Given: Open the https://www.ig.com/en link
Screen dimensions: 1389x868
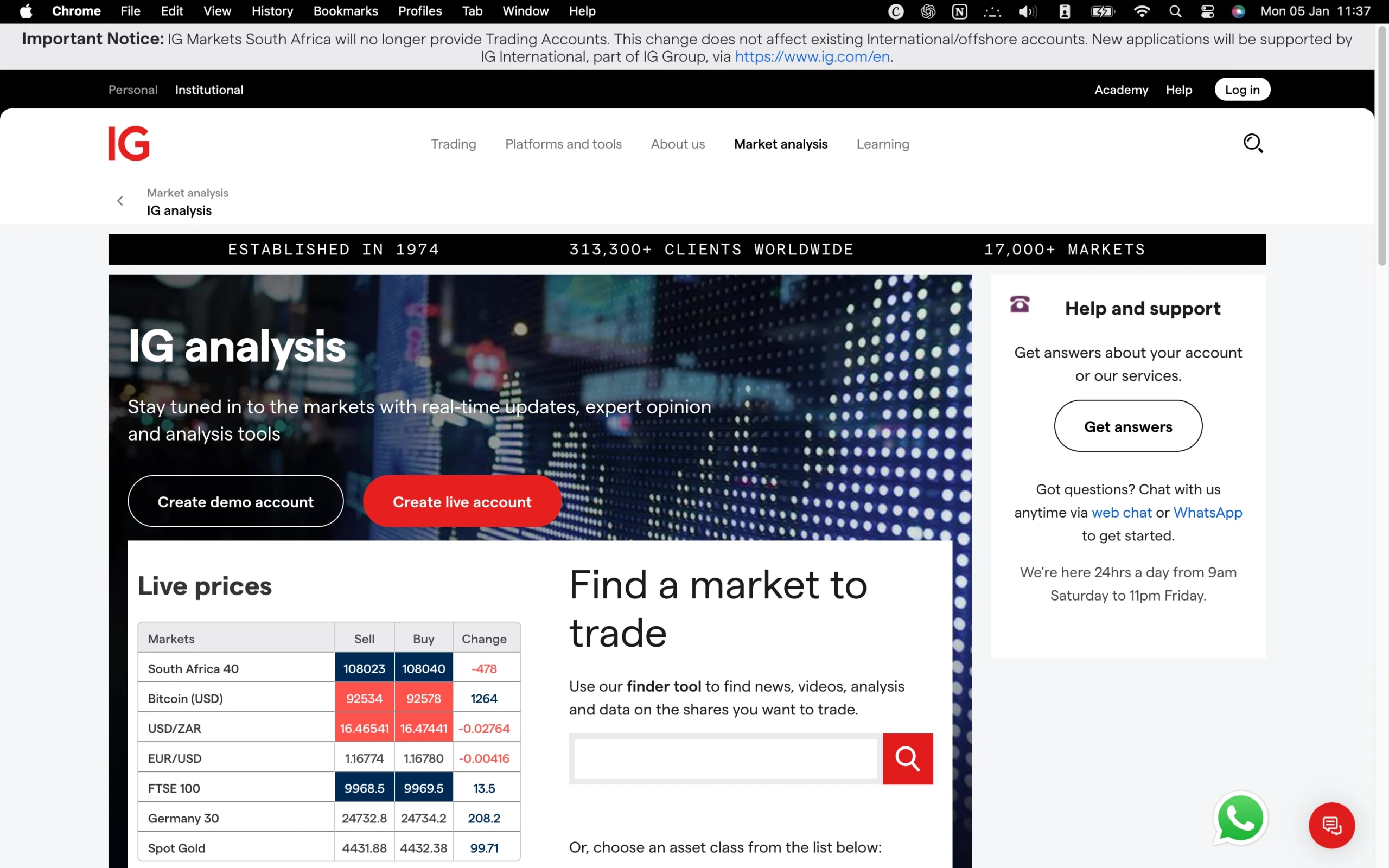Looking at the screenshot, I should pos(813,56).
